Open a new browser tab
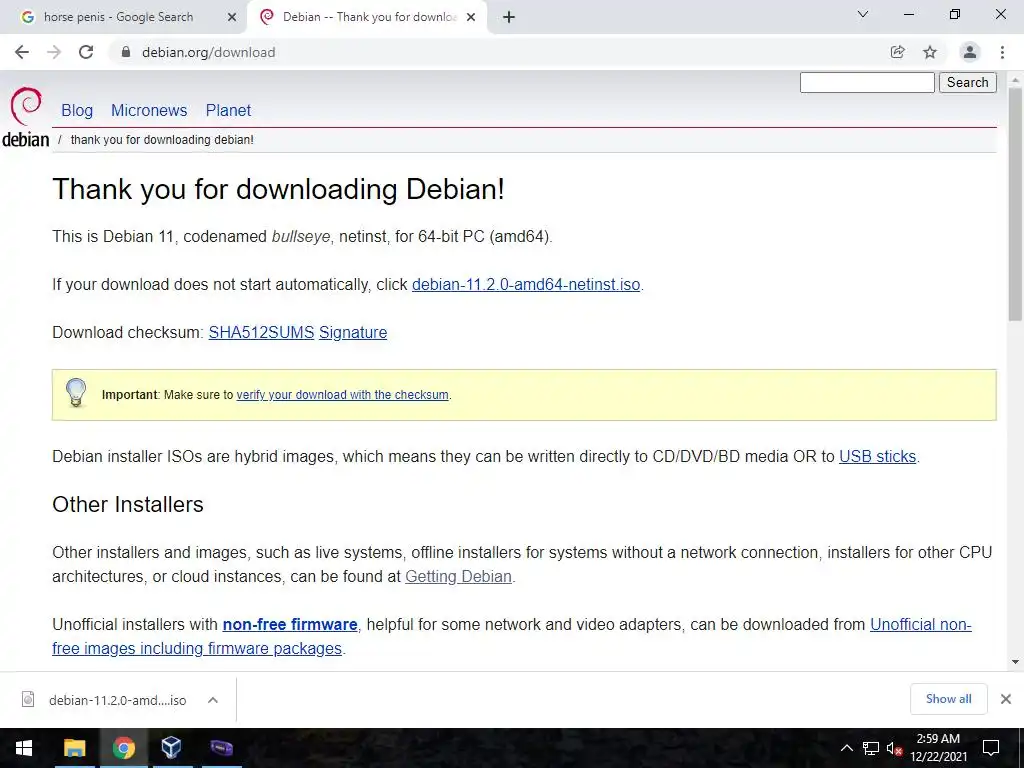The height and width of the screenshot is (768, 1024). pyautogui.click(x=509, y=17)
